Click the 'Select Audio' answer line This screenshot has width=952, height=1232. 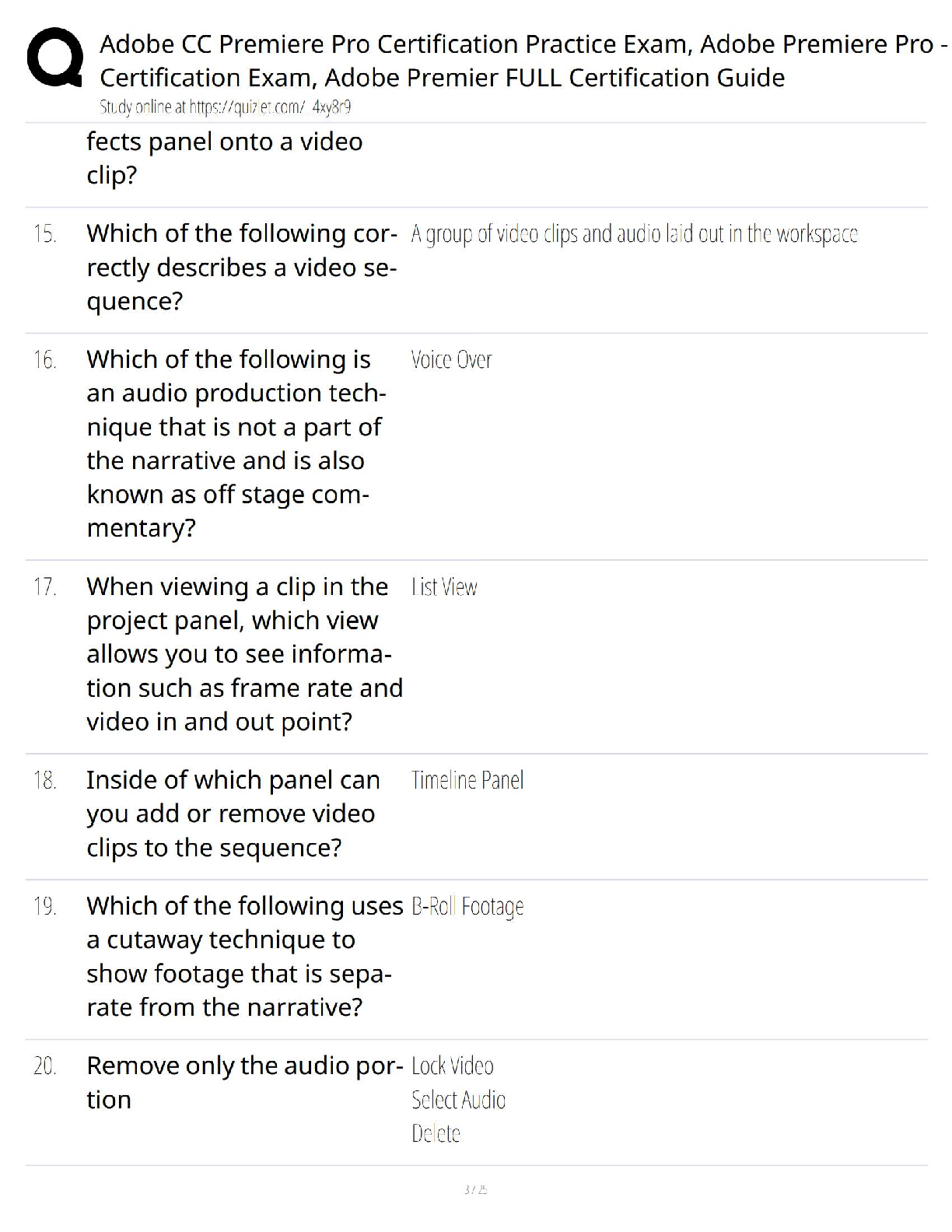click(x=458, y=1100)
